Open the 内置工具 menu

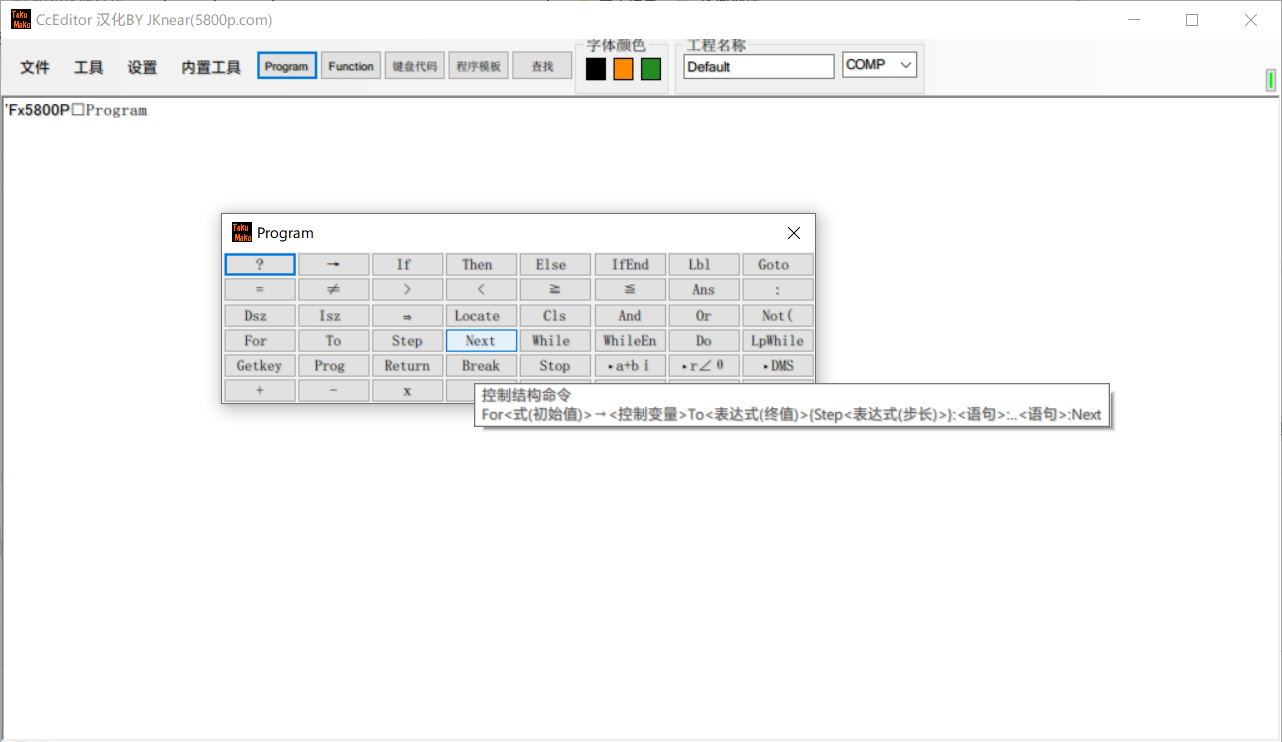pyautogui.click(x=211, y=67)
